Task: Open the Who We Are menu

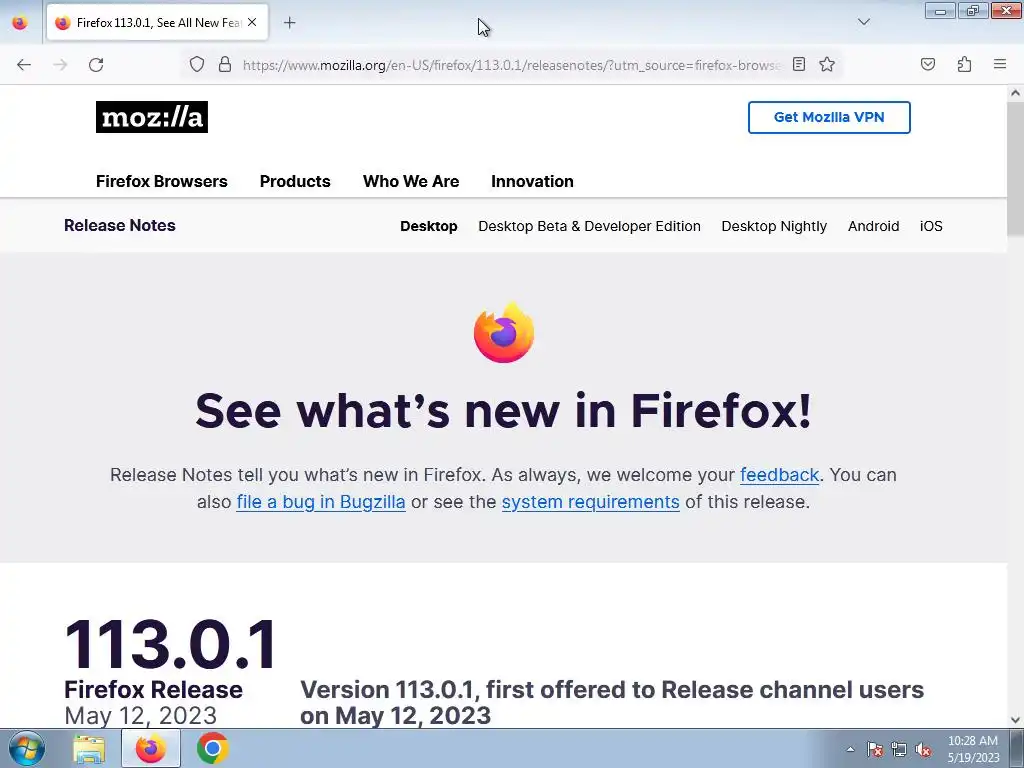Action: tap(411, 182)
